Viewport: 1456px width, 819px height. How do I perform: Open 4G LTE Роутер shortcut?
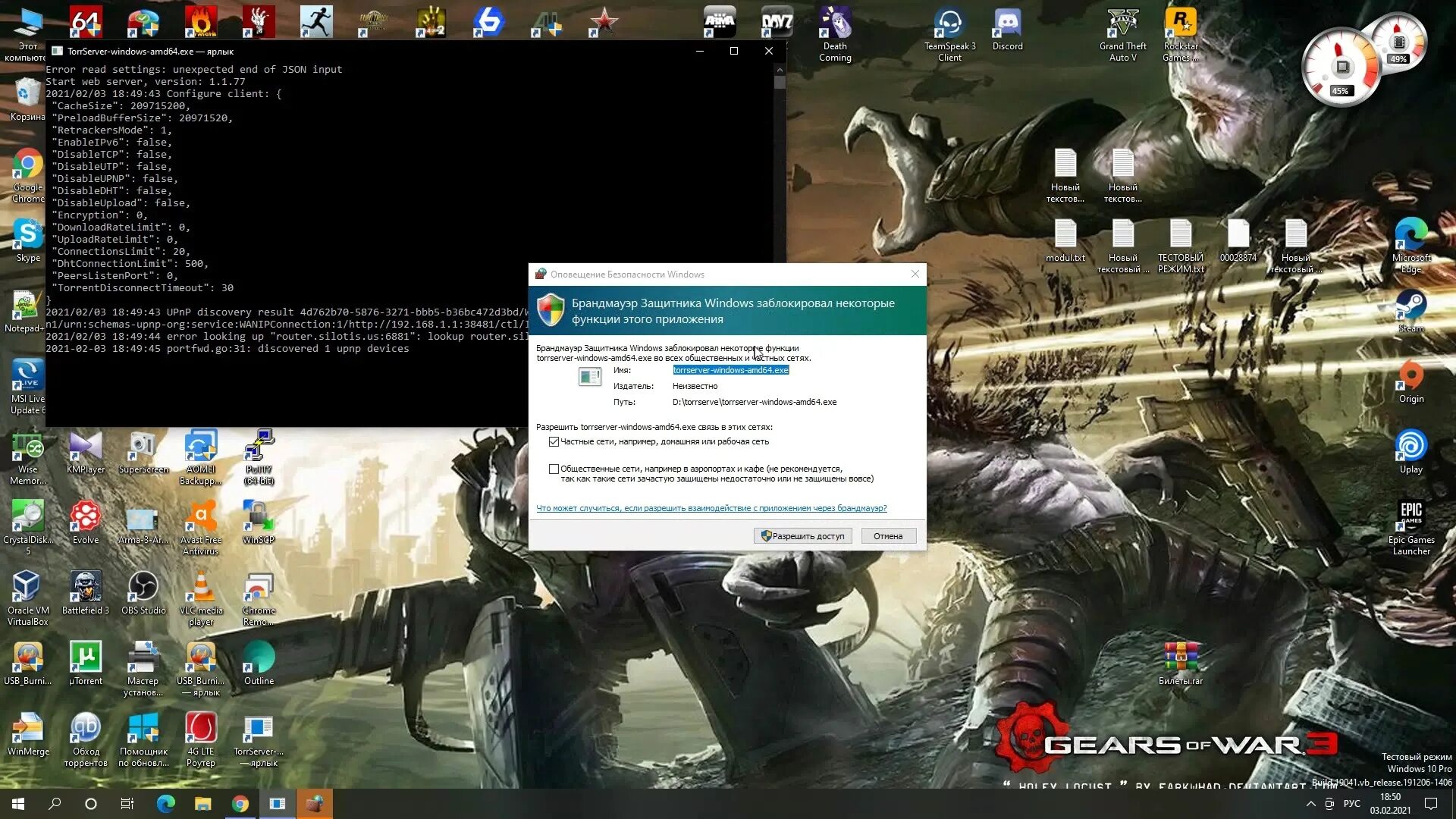coord(201,740)
